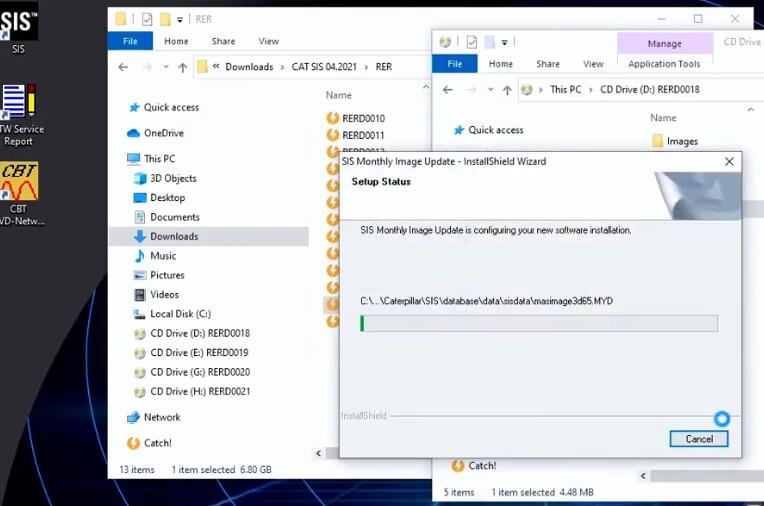Image resolution: width=764 pixels, height=506 pixels.
Task: Click the Properties icon in RER title bar
Action: point(147,19)
